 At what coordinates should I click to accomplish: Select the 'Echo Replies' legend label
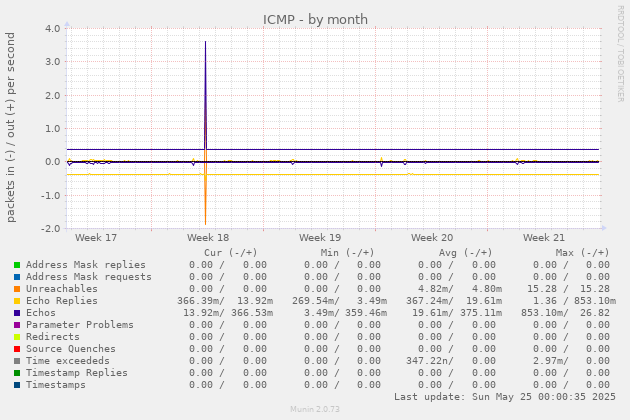62,301
